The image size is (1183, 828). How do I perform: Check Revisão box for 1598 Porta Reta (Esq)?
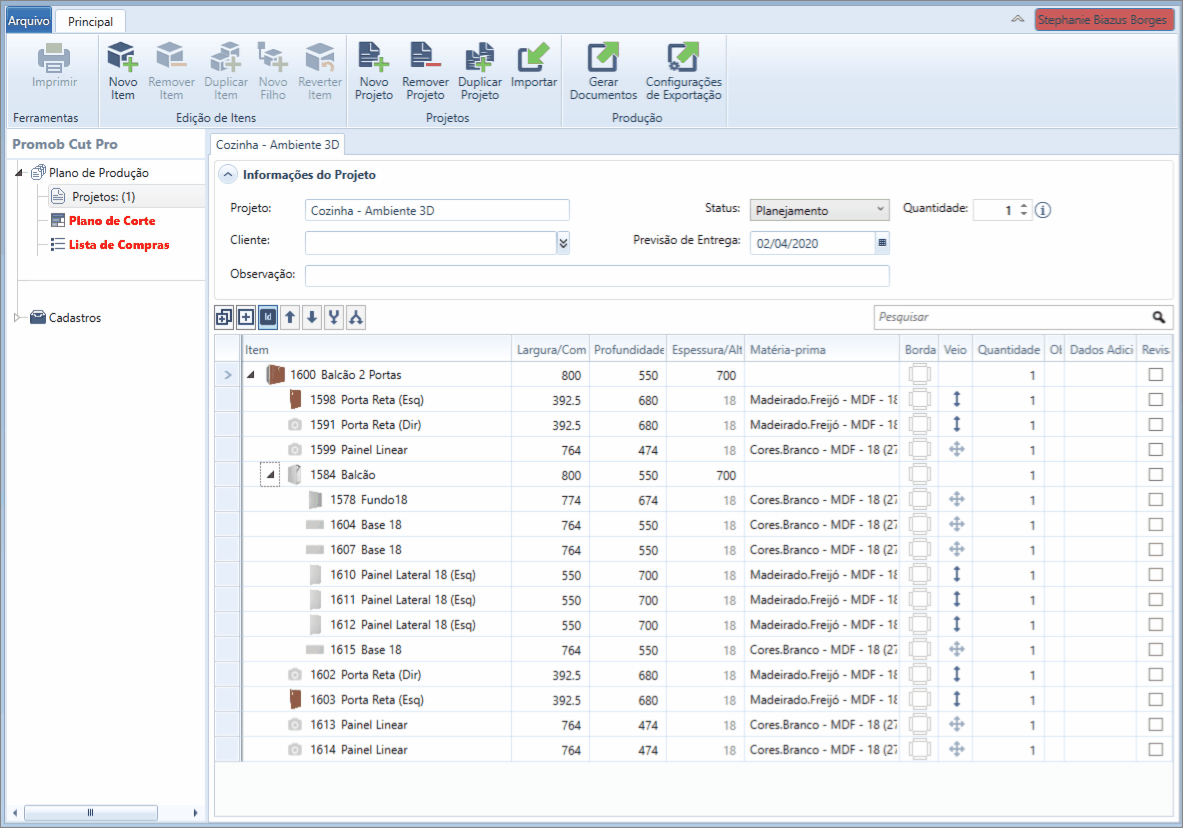click(1155, 399)
